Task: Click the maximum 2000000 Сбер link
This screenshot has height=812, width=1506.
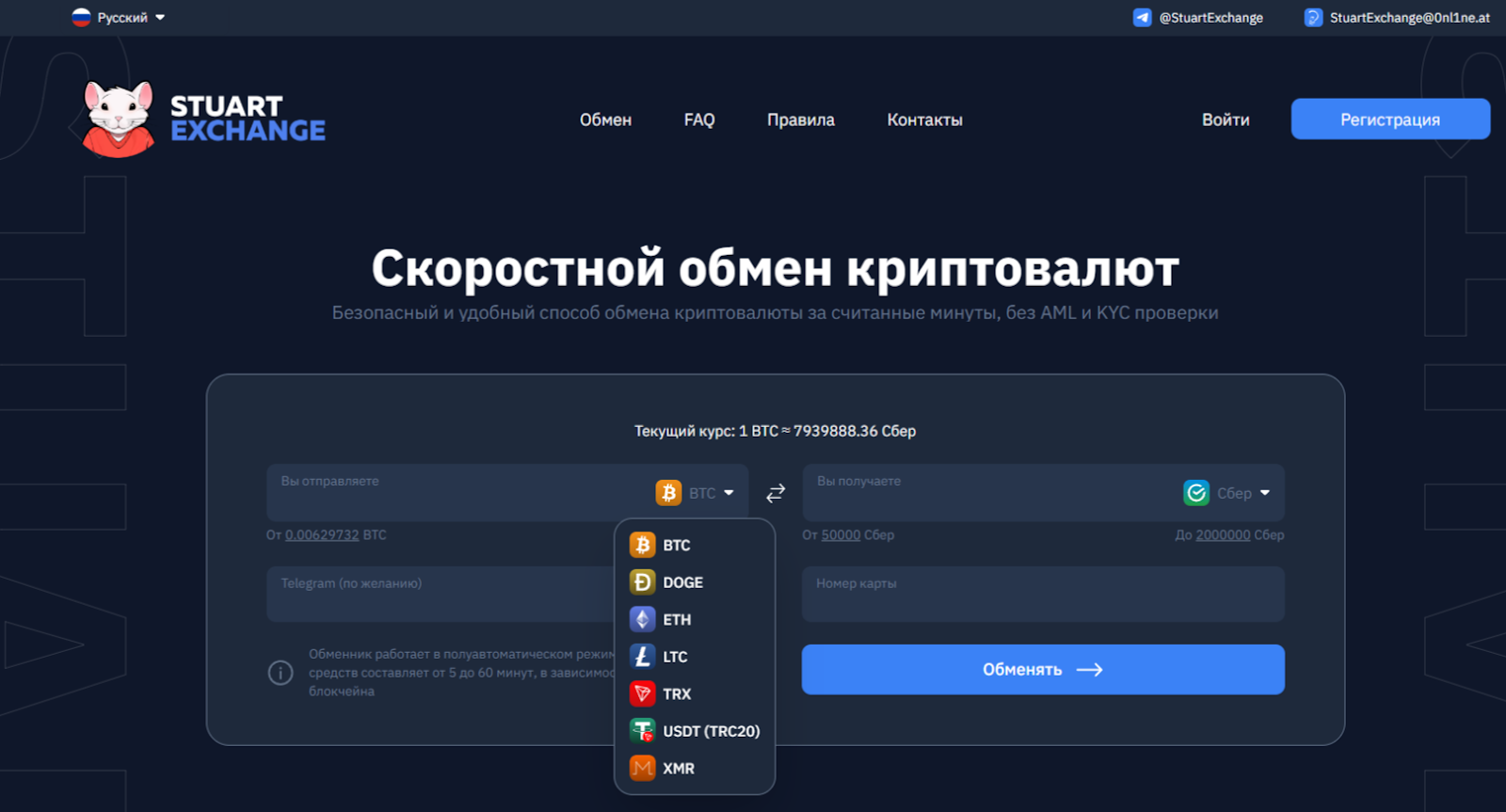Action: [1223, 534]
